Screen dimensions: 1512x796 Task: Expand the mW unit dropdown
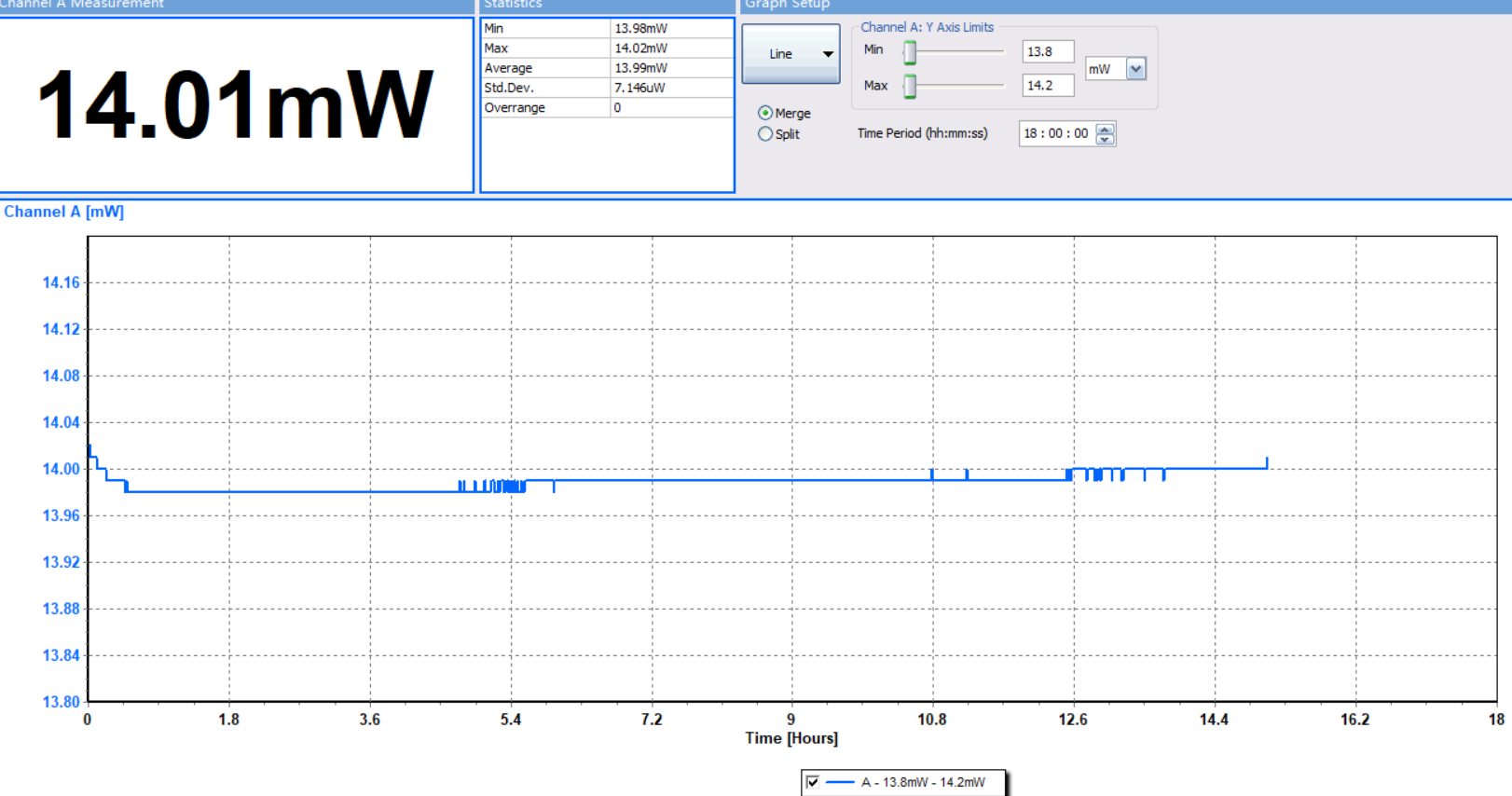pyautogui.click(x=1135, y=69)
